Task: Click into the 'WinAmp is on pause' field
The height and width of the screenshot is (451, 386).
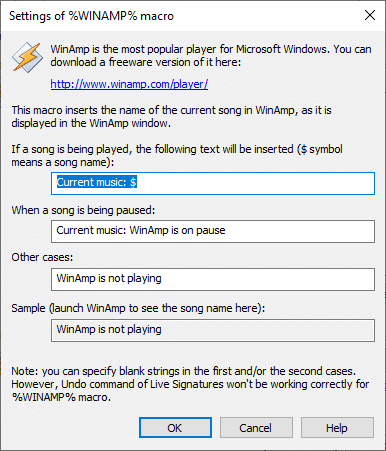Action: pyautogui.click(x=213, y=231)
